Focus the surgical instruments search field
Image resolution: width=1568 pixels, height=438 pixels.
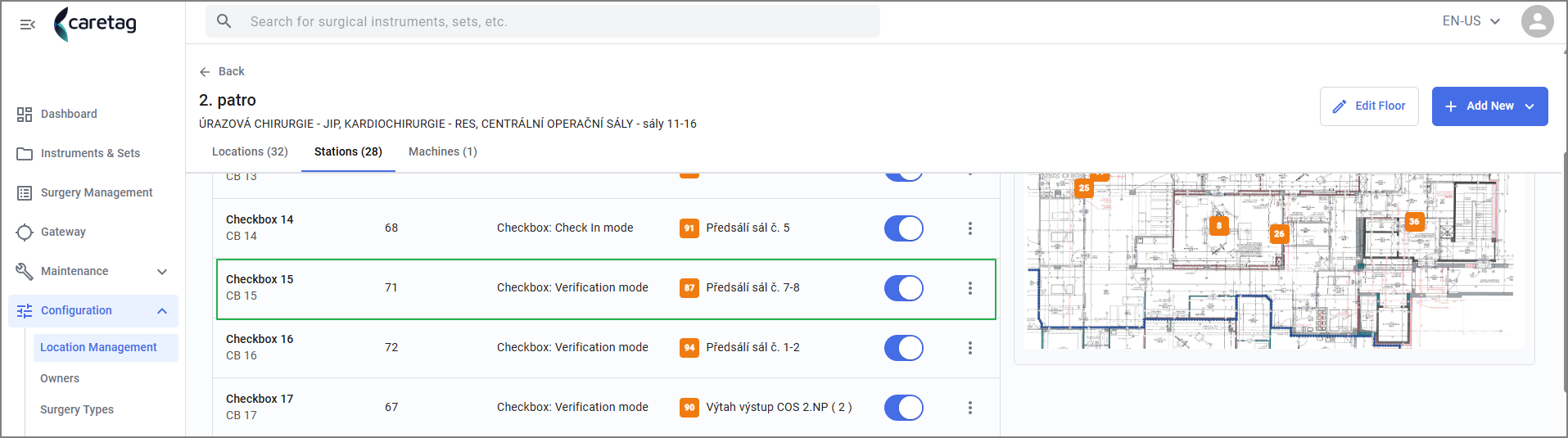coord(543,21)
